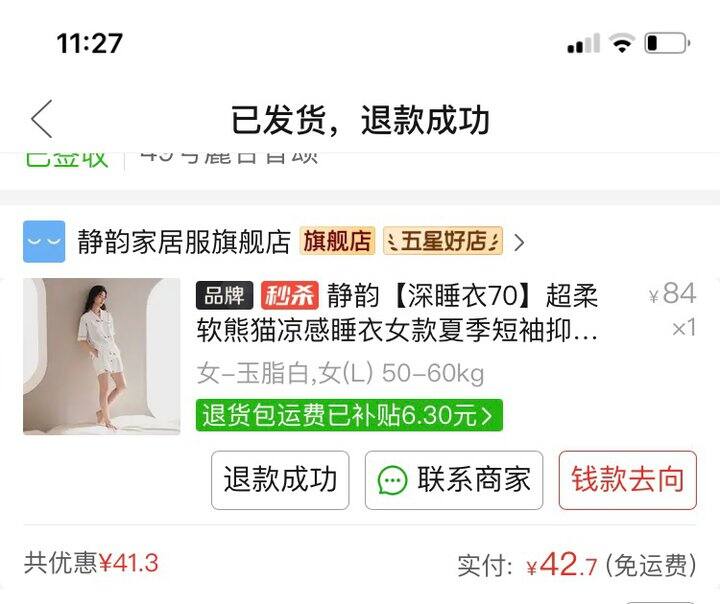Tap the 联系商家 button
720x604 pixels.
tap(454, 480)
